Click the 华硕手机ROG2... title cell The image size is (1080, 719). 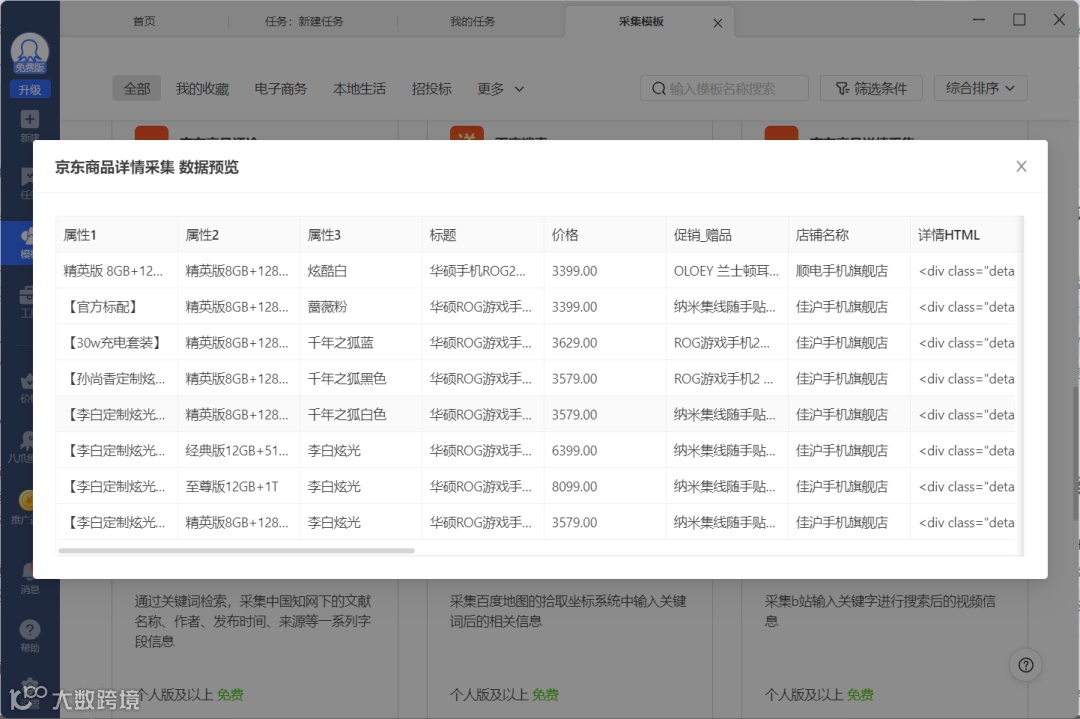tap(483, 271)
